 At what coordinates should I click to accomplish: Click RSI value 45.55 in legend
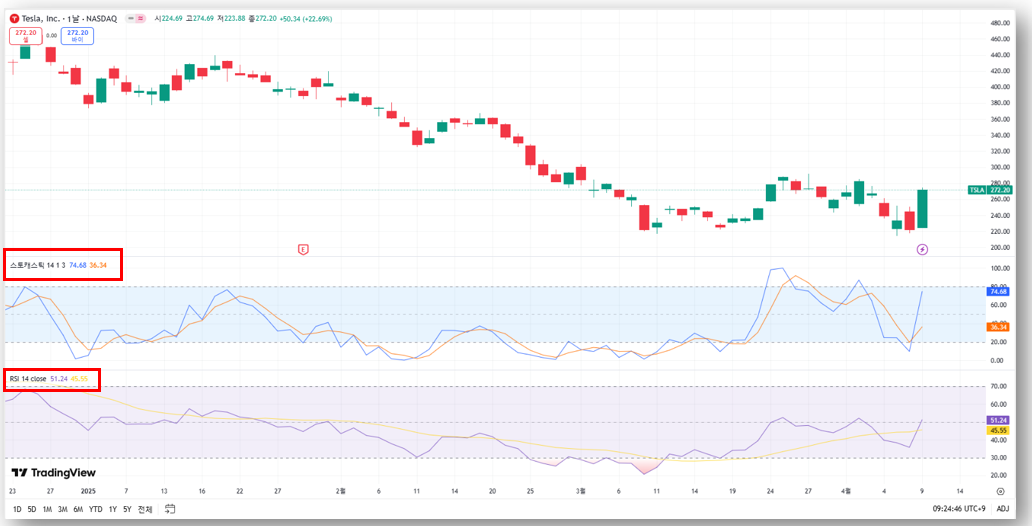point(79,379)
